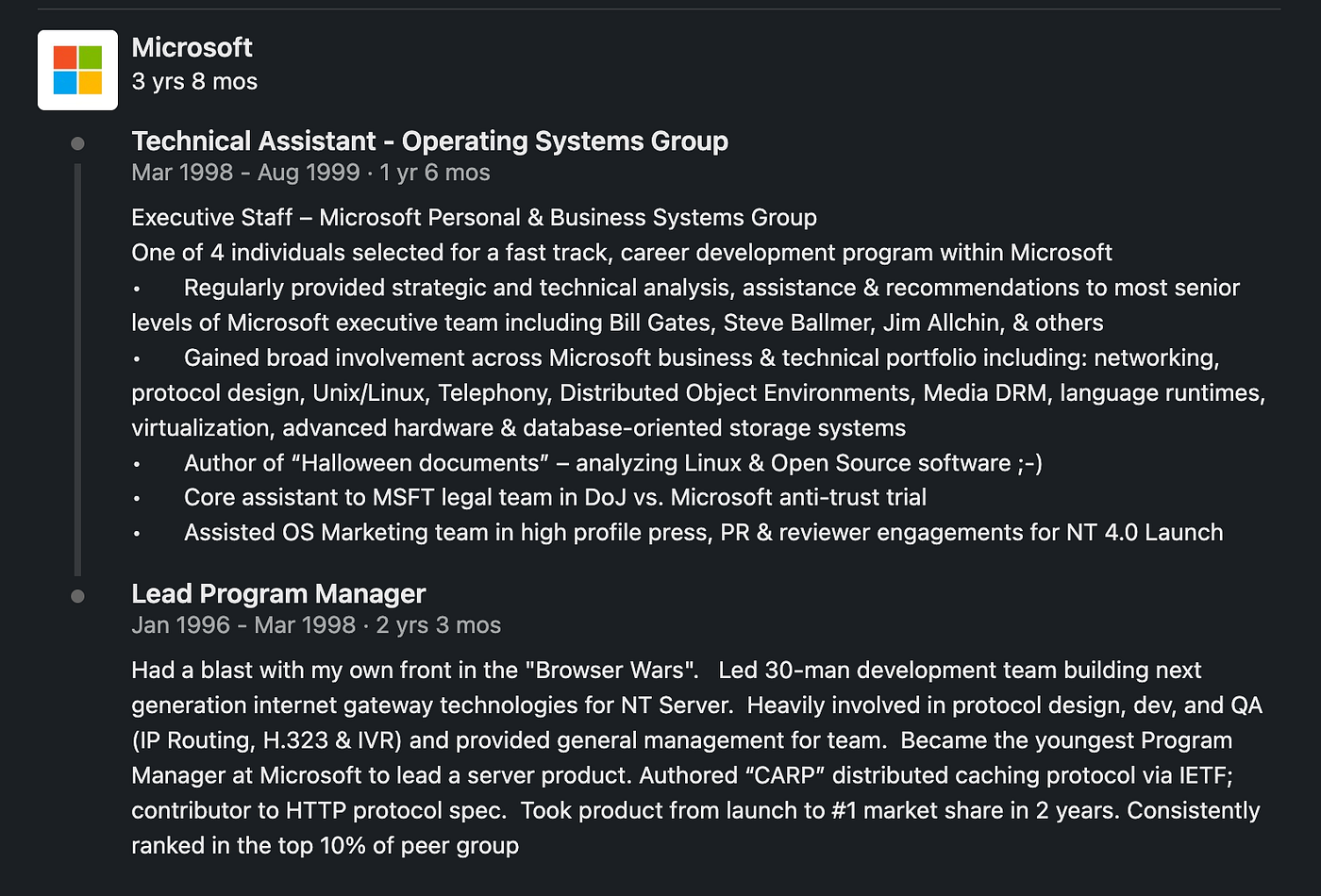Click the Halloween documents bullet text
This screenshot has width=1321, height=896.
[613, 463]
